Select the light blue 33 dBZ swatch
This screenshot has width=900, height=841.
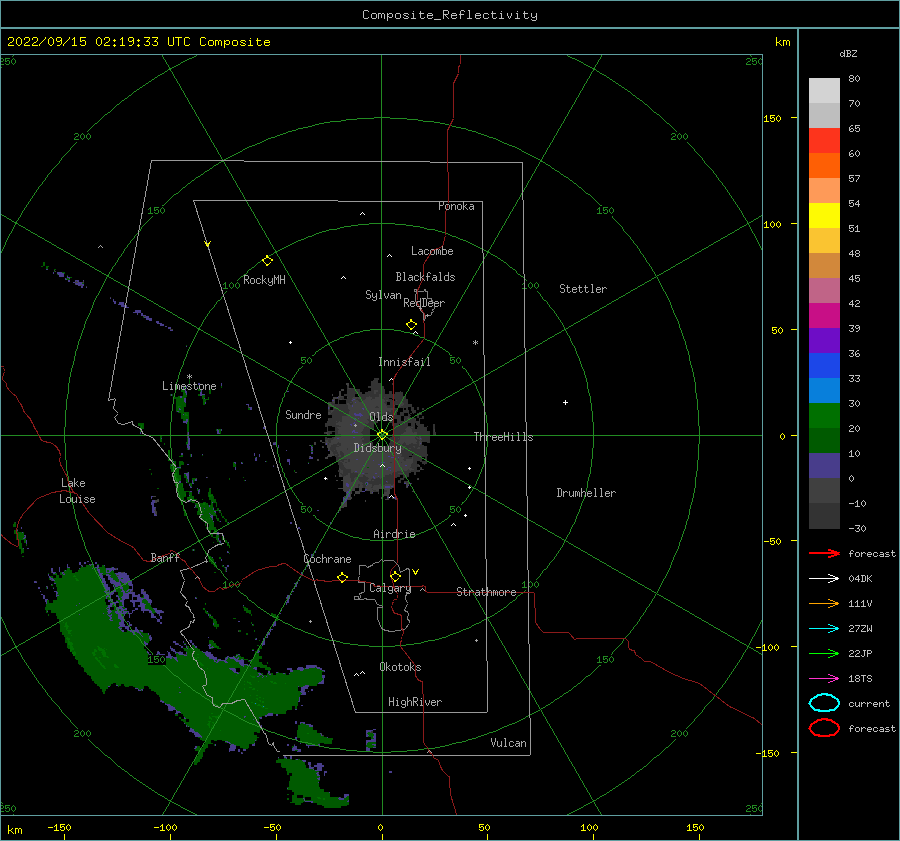824,391
